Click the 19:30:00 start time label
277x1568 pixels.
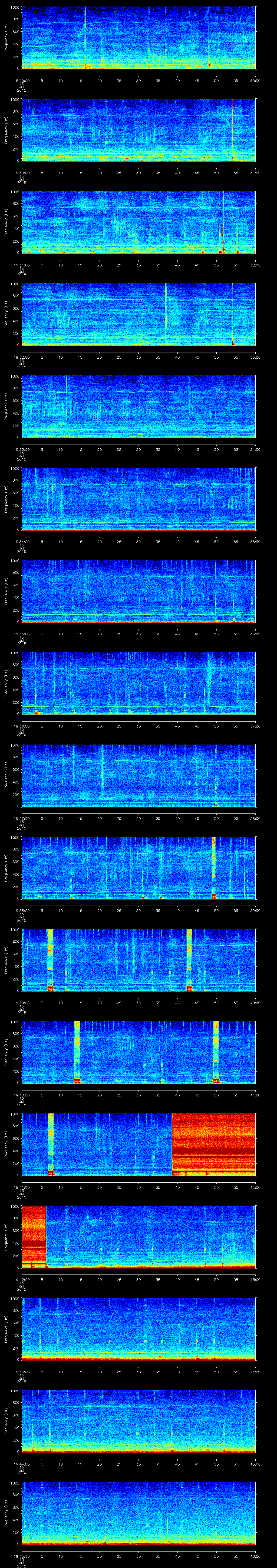coord(21,172)
